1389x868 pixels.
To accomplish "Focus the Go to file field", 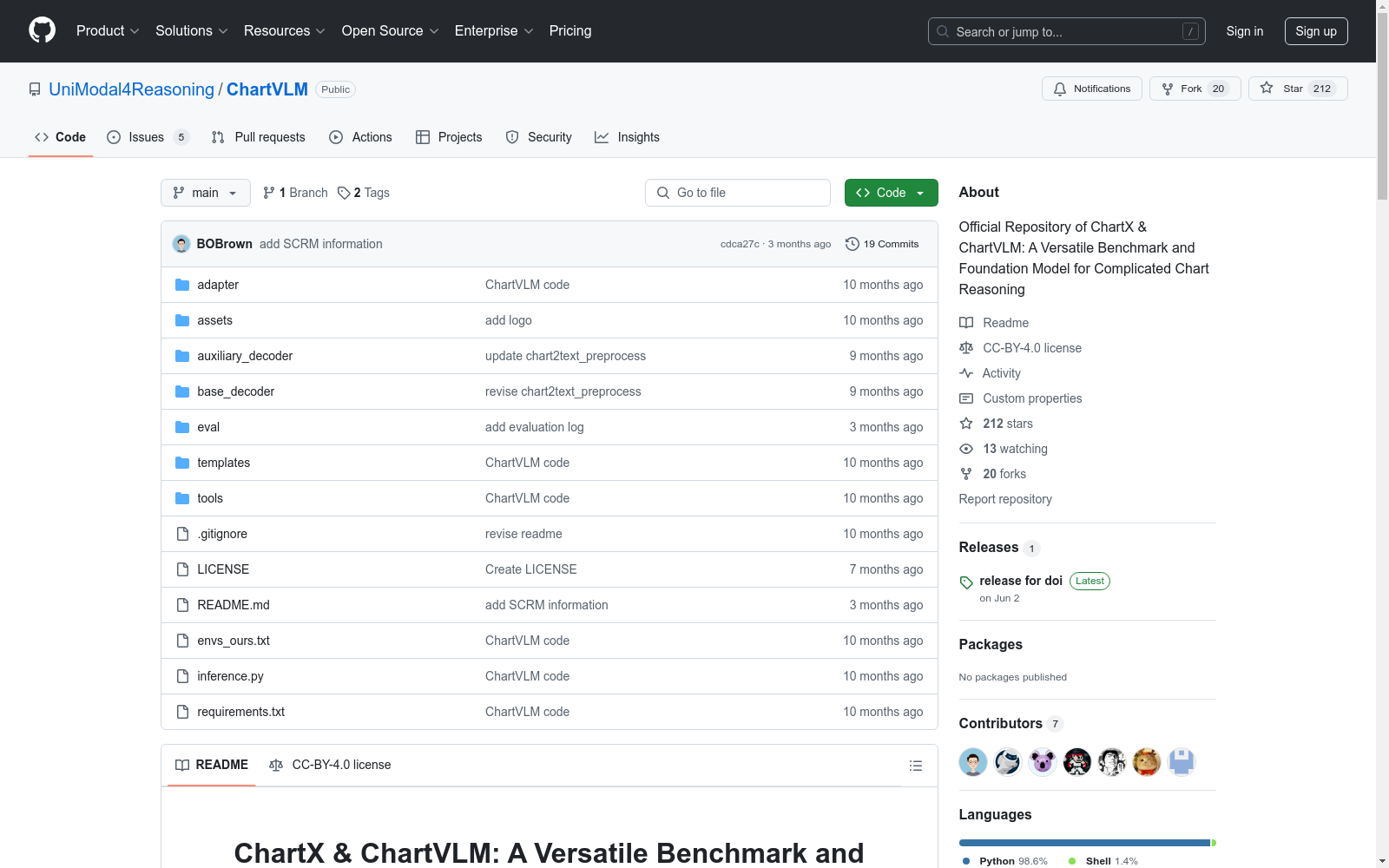I will click(x=738, y=193).
